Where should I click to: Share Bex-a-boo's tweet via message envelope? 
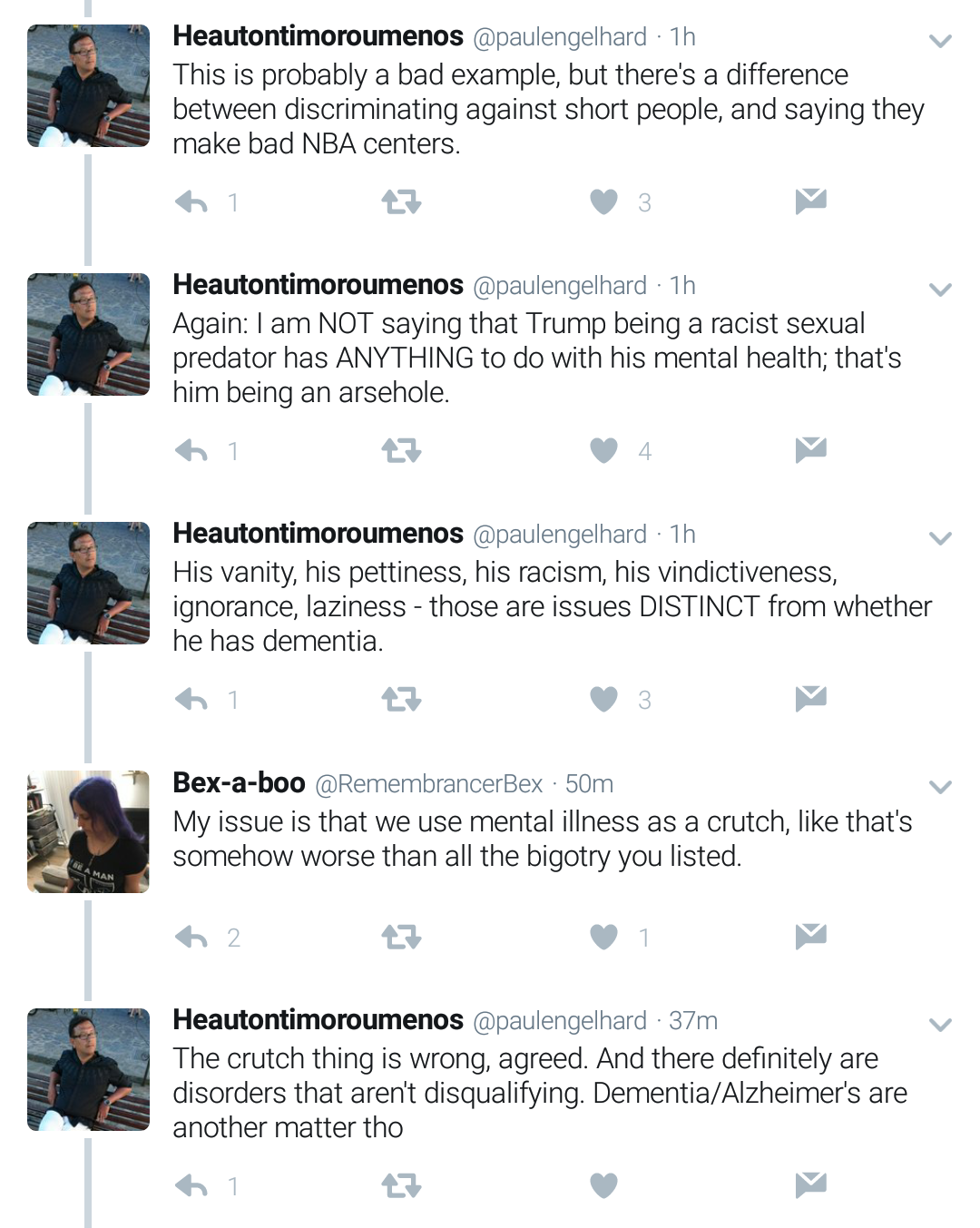coord(810,936)
